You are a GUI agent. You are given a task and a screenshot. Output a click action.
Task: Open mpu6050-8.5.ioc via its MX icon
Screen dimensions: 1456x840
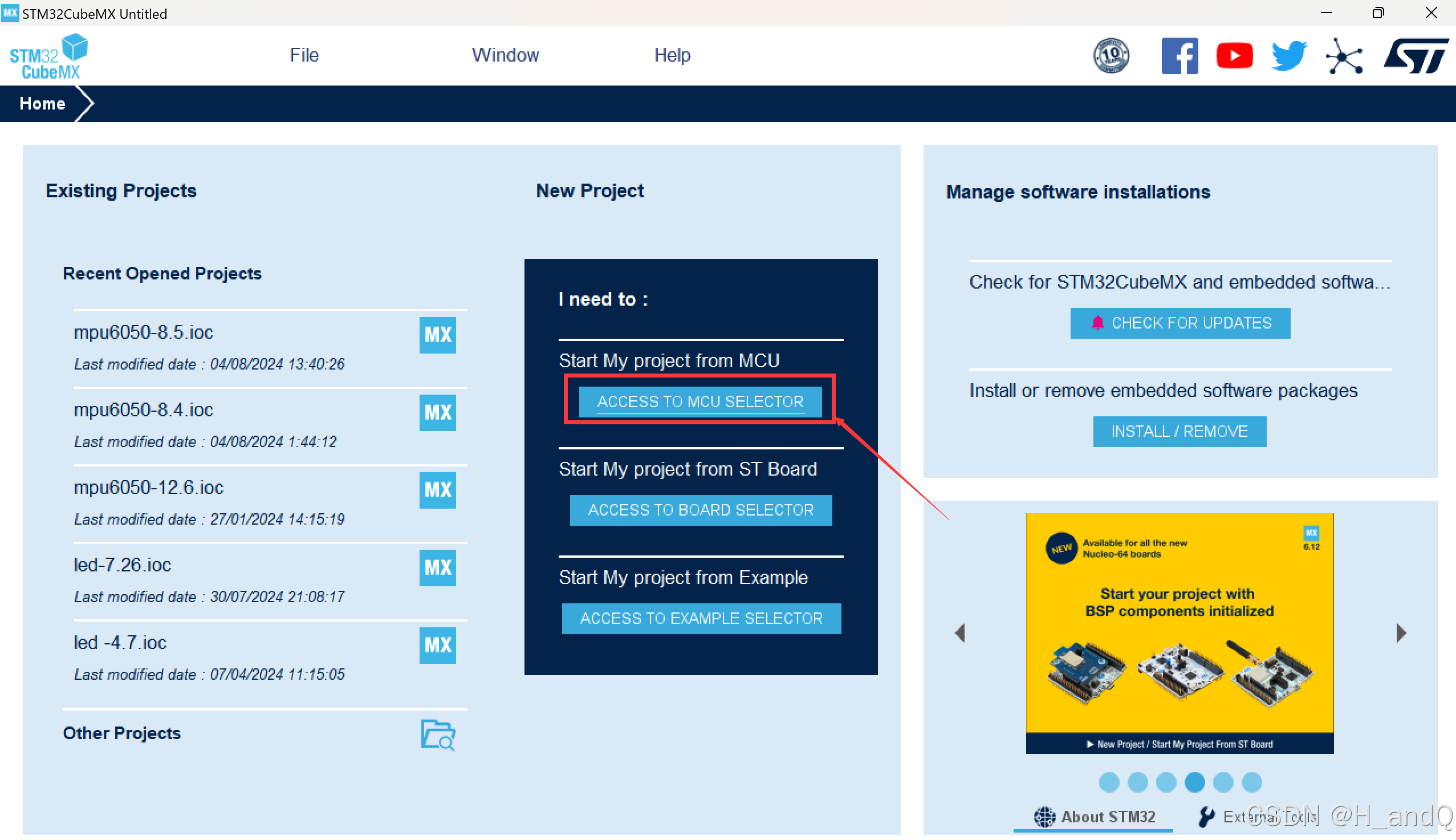[x=438, y=335]
